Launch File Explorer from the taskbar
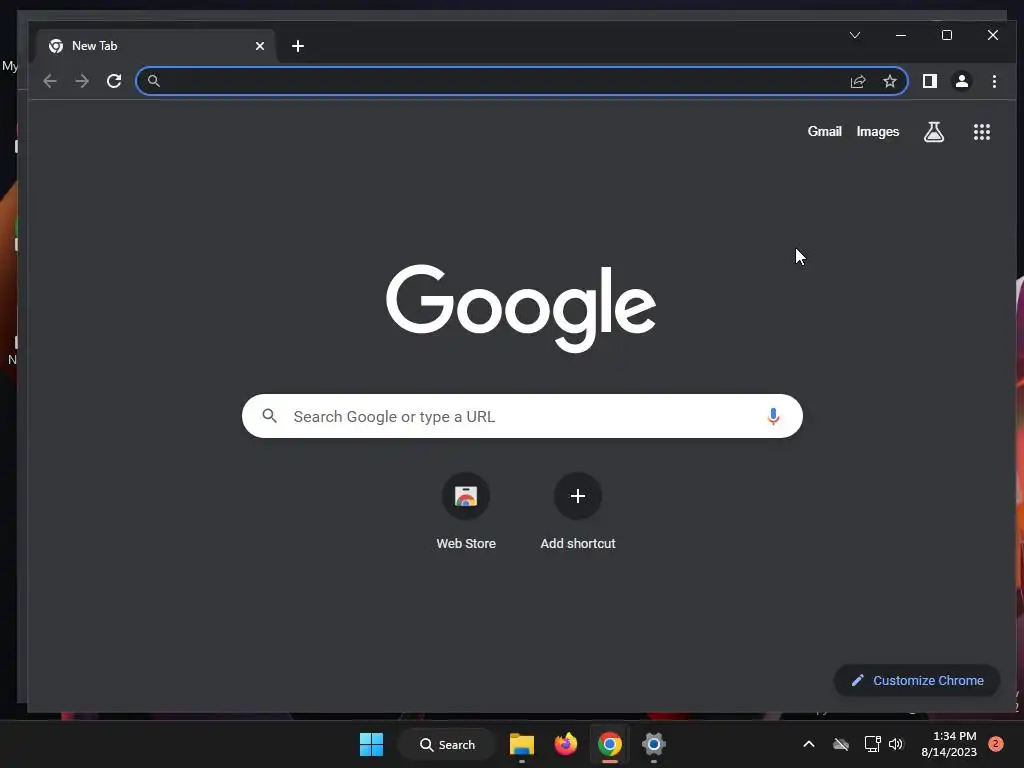 click(522, 744)
